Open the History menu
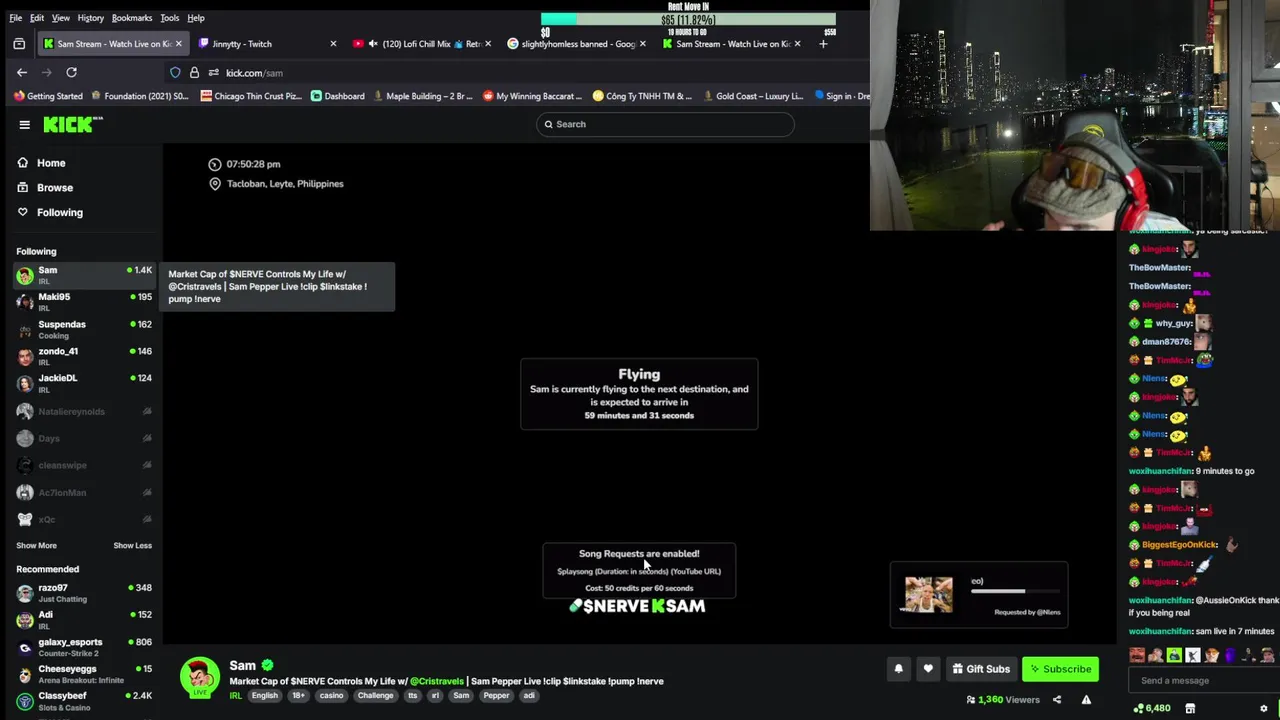This screenshot has height=720, width=1280. 90,18
